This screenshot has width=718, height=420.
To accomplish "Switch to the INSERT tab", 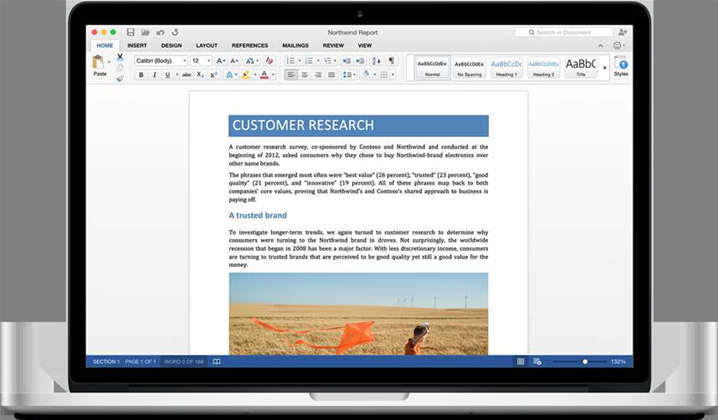I will (137, 45).
